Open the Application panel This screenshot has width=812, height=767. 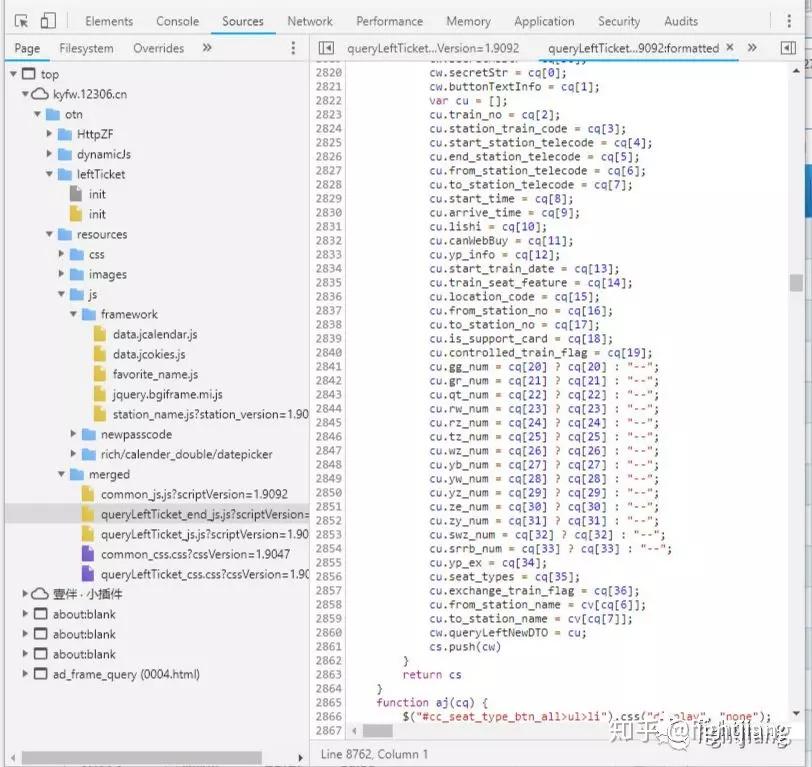[544, 21]
